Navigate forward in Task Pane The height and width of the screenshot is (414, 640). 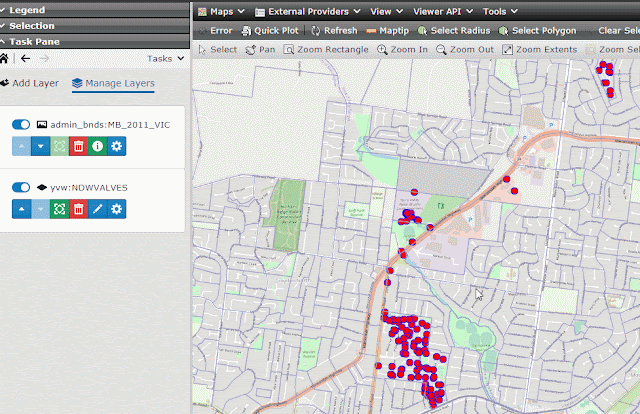pyautogui.click(x=44, y=58)
